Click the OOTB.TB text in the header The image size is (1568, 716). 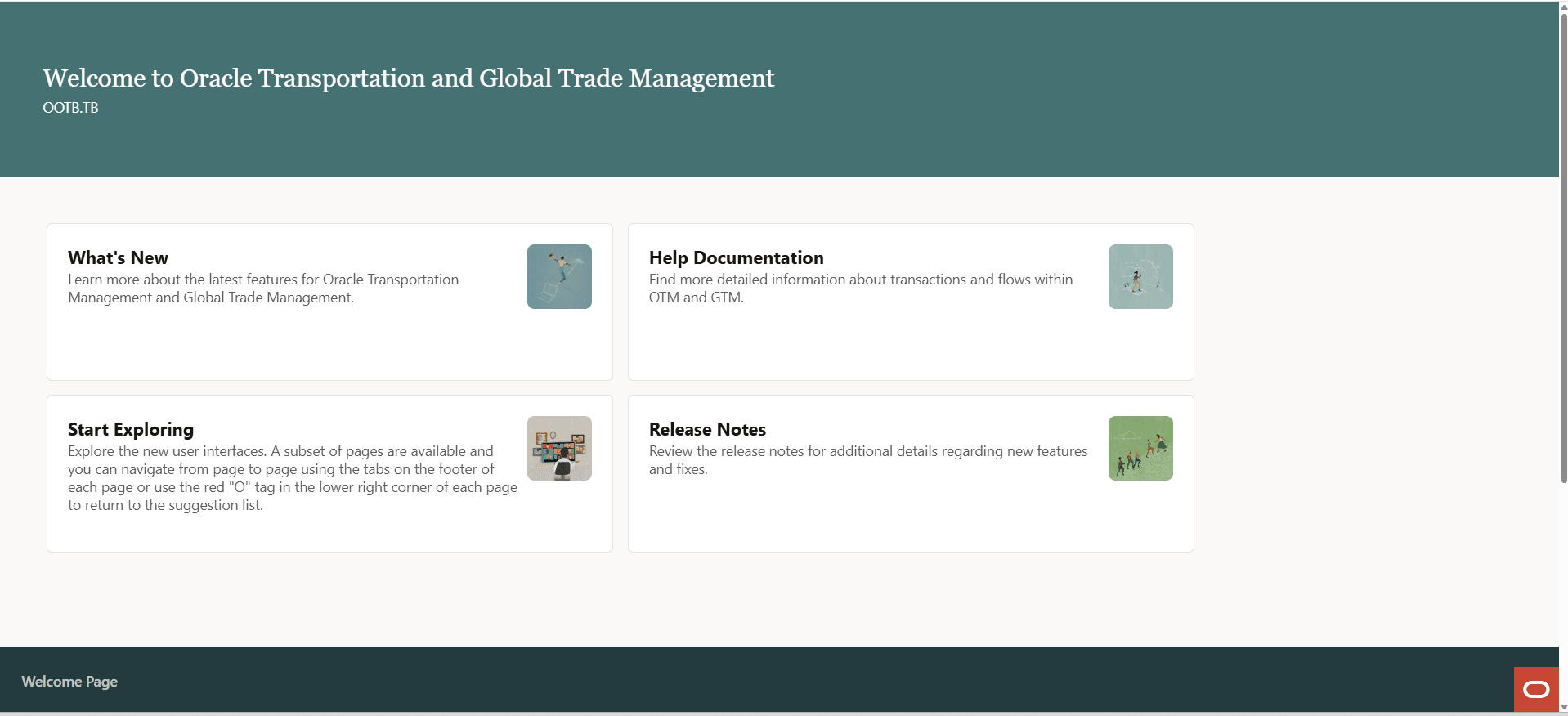point(70,108)
